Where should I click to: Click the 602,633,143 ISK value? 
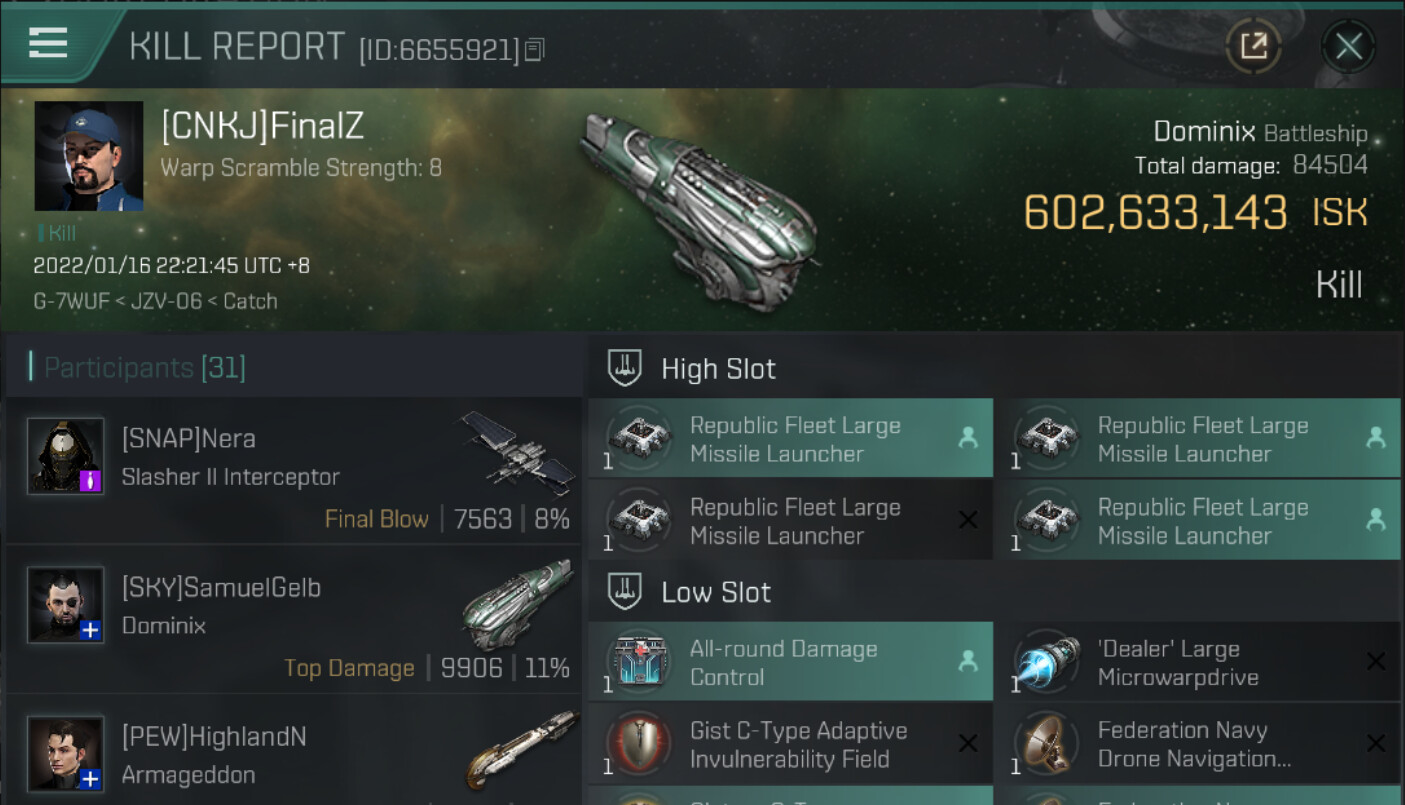[1155, 213]
